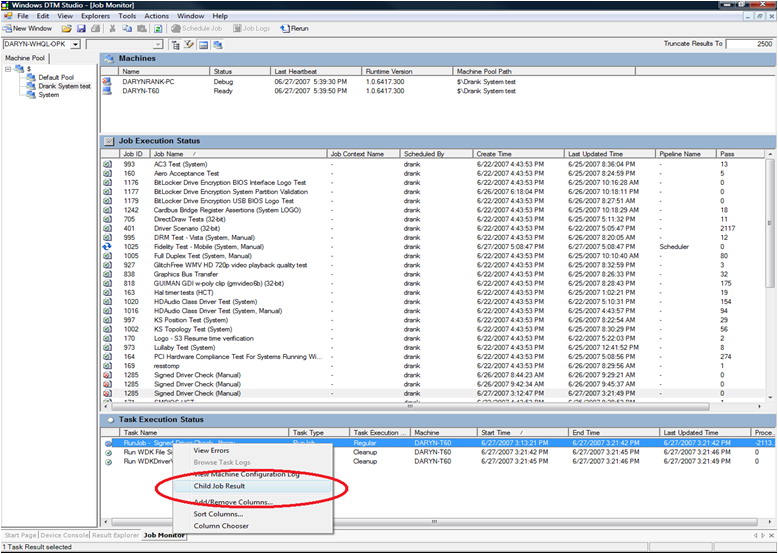Switch to the Result Explorer tab

tap(116, 536)
